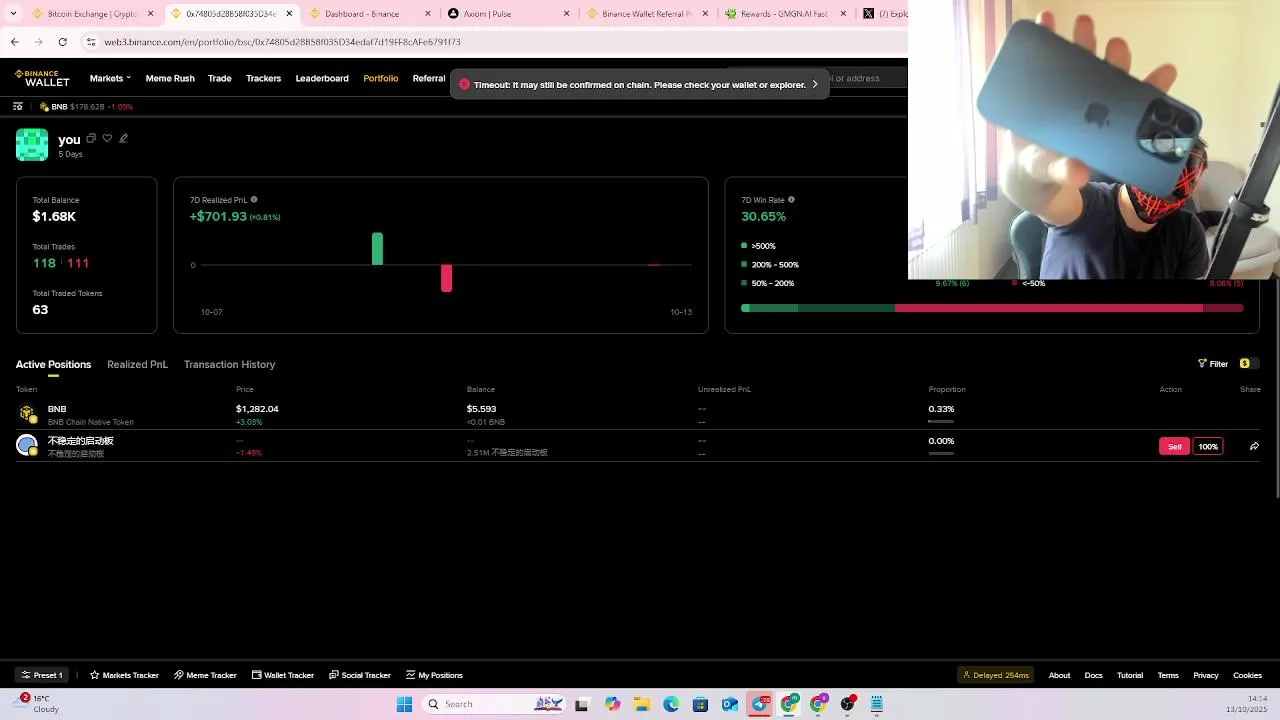Open the ticker settings icon beside BNB
1280x720 pixels.
pyautogui.click(x=18, y=106)
